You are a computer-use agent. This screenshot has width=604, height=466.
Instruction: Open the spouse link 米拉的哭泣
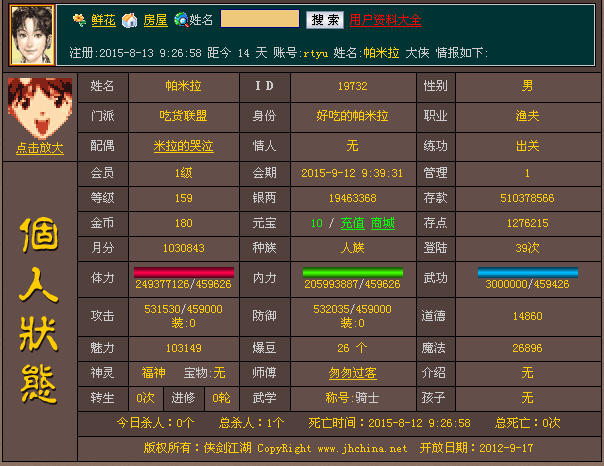click(183, 146)
